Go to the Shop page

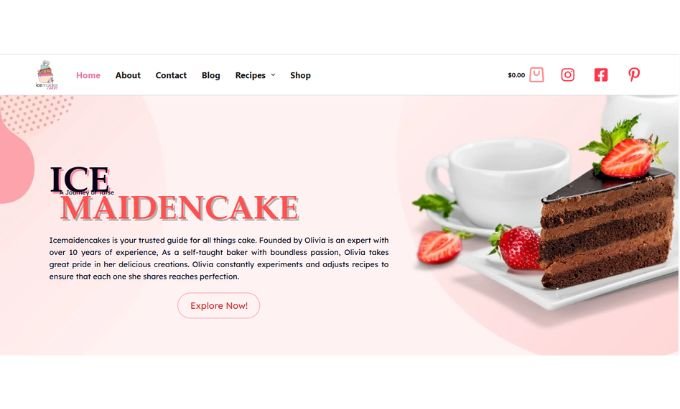[x=301, y=75]
